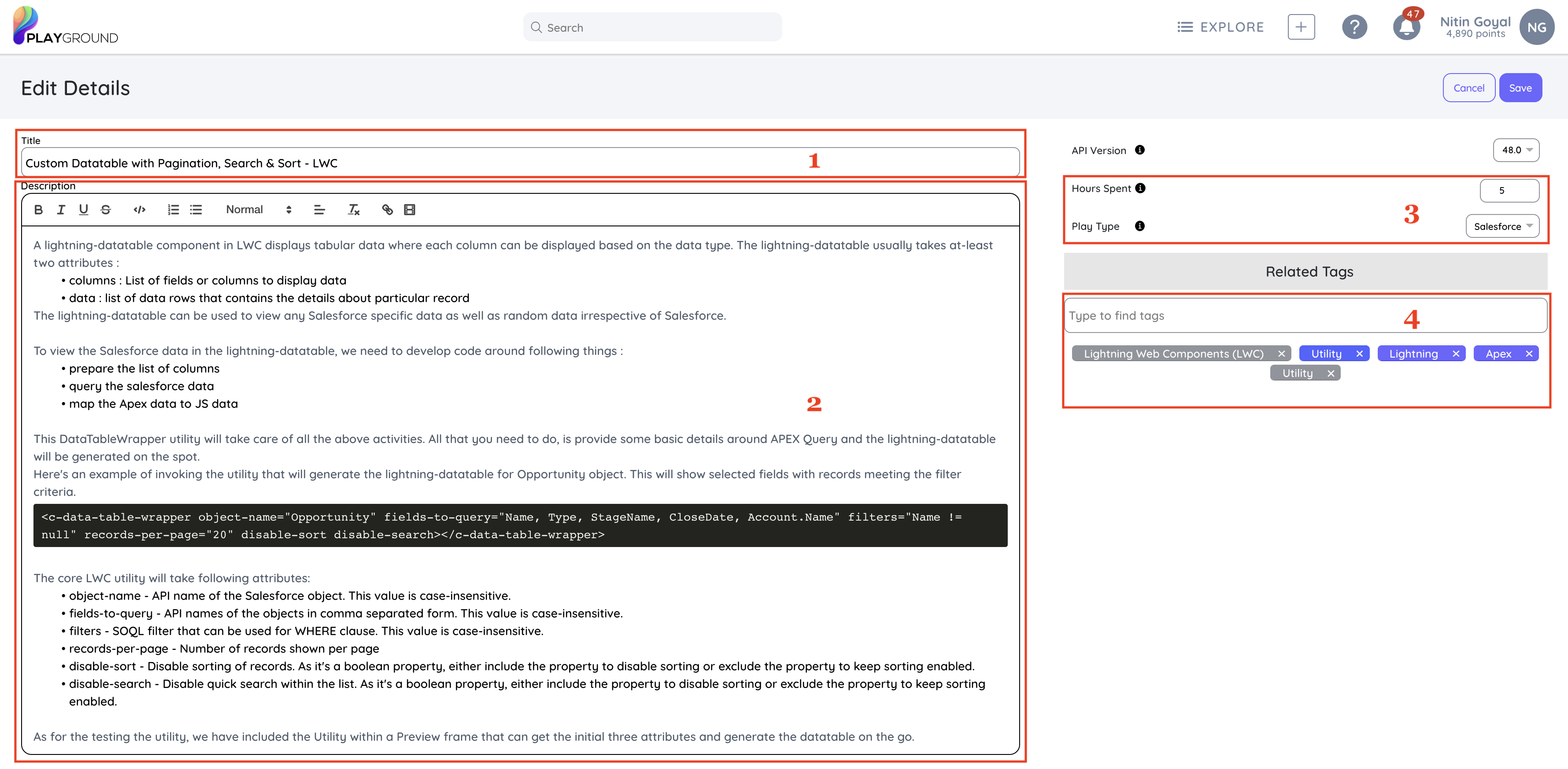Click 'map the Apex data to JS data' bullet

(x=153, y=404)
